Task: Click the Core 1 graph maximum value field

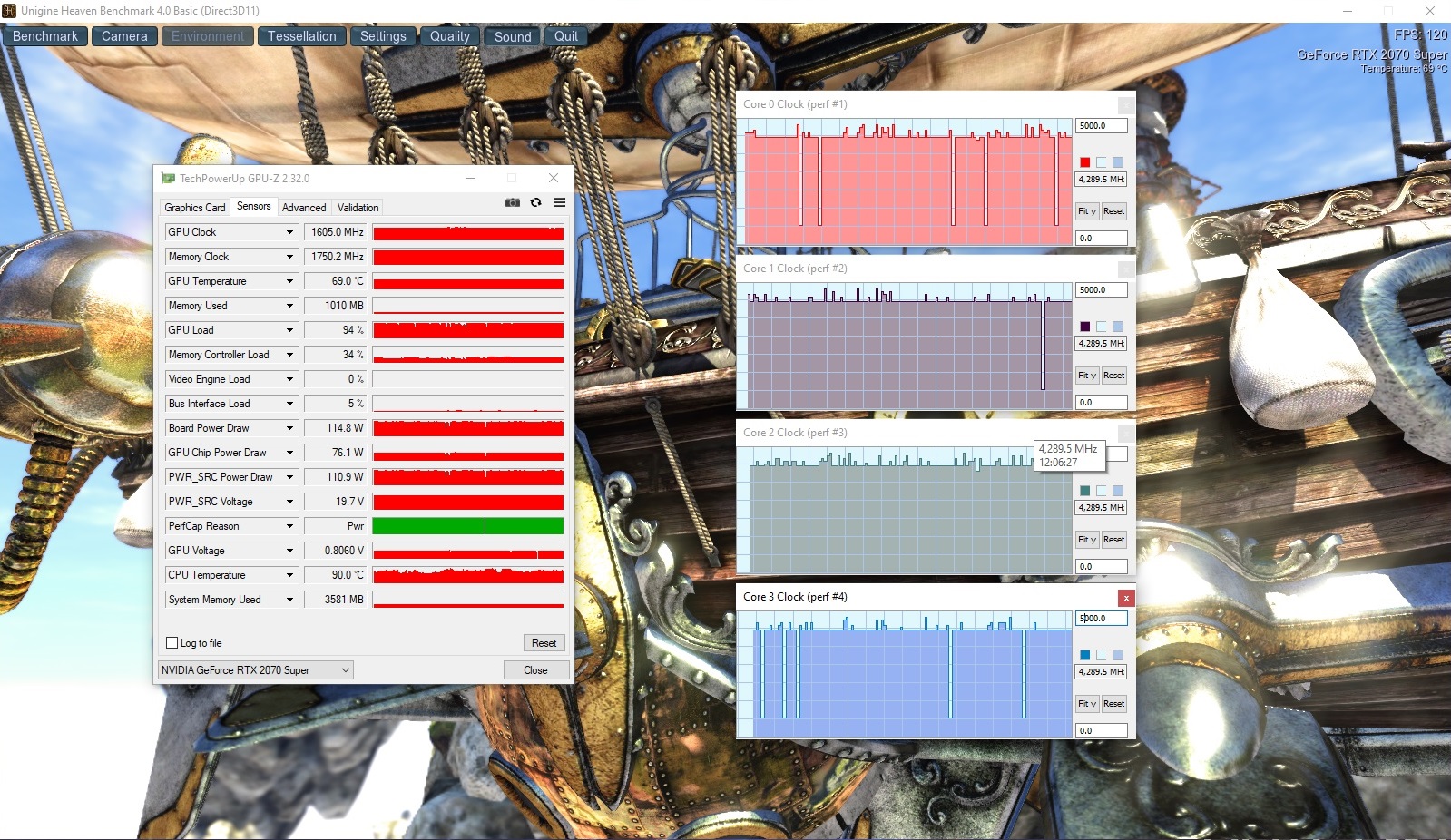Action: pos(1102,290)
